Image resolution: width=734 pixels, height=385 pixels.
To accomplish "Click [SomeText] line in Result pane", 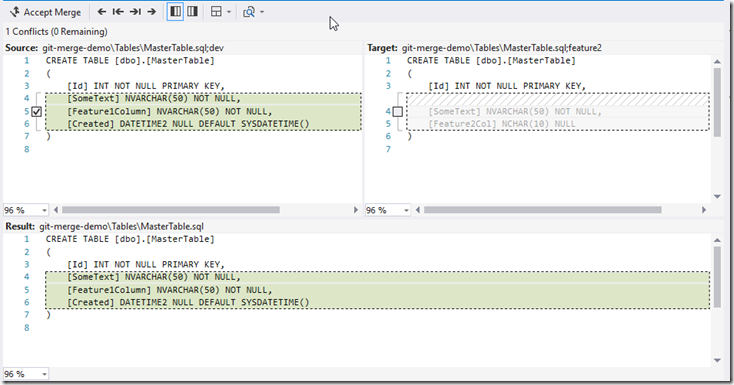I will (x=154, y=277).
